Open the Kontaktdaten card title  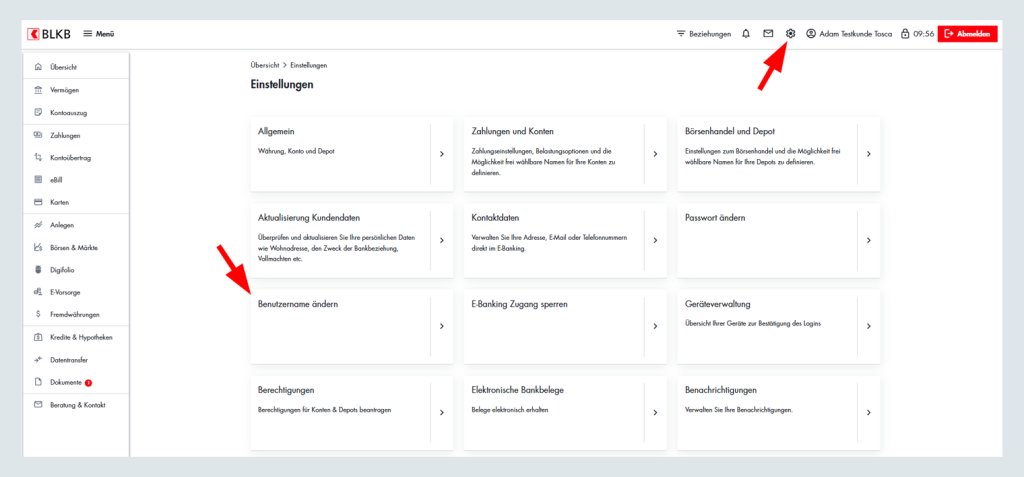click(x=495, y=218)
